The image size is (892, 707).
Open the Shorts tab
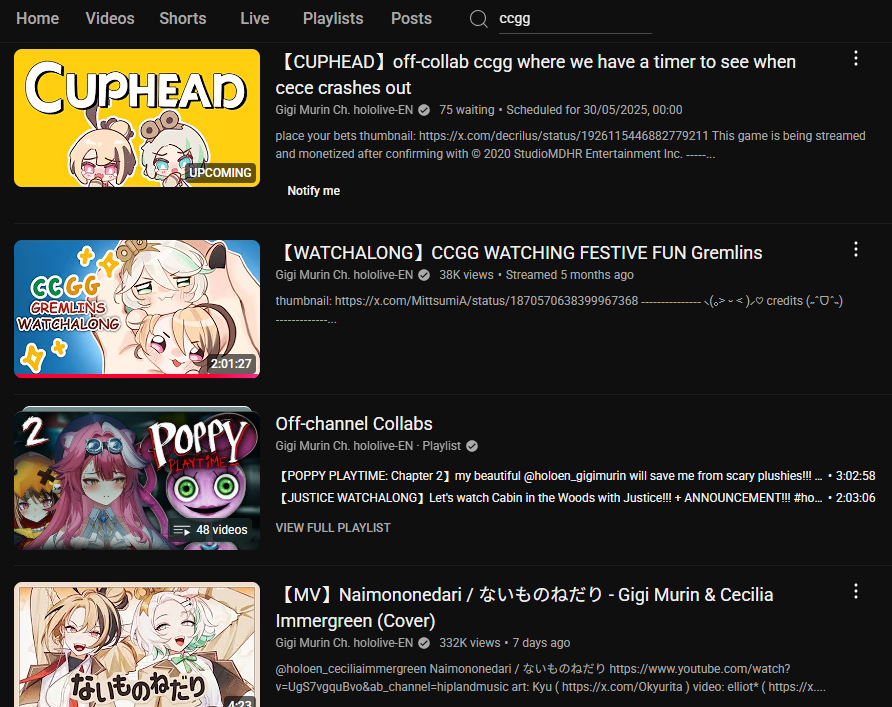183,18
